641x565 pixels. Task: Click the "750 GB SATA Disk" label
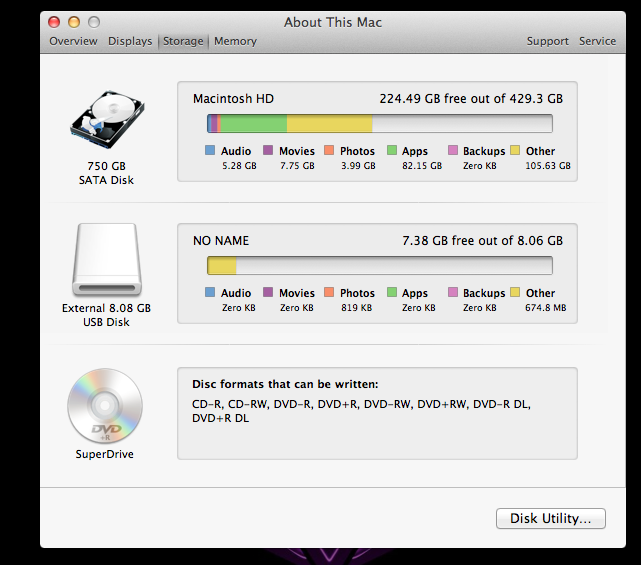(106, 173)
